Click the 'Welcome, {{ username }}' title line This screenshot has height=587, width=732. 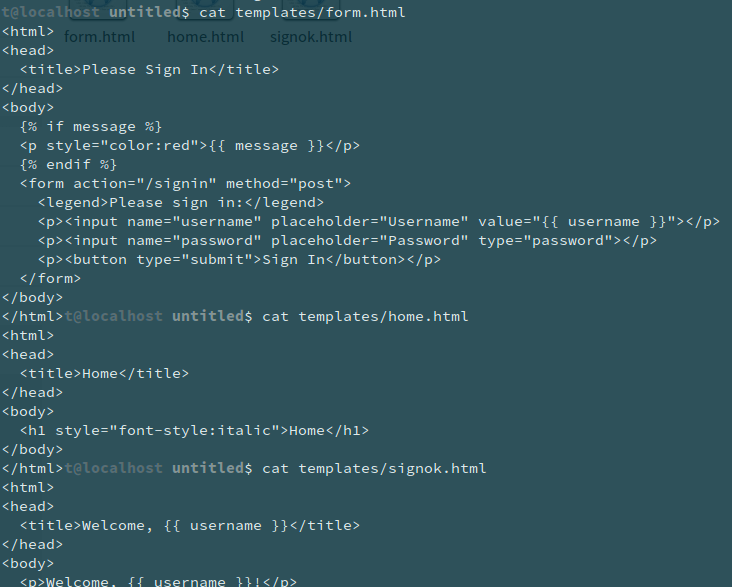pos(190,526)
